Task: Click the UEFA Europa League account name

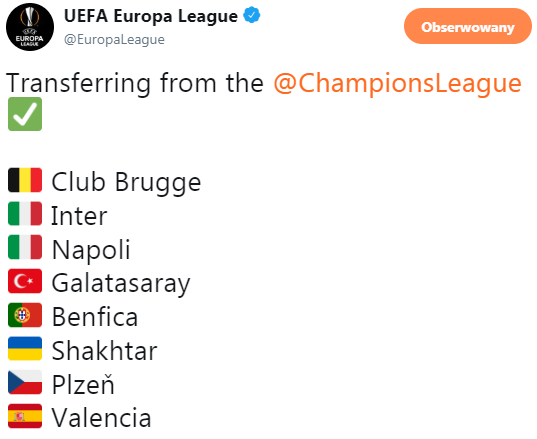Action: tap(151, 16)
